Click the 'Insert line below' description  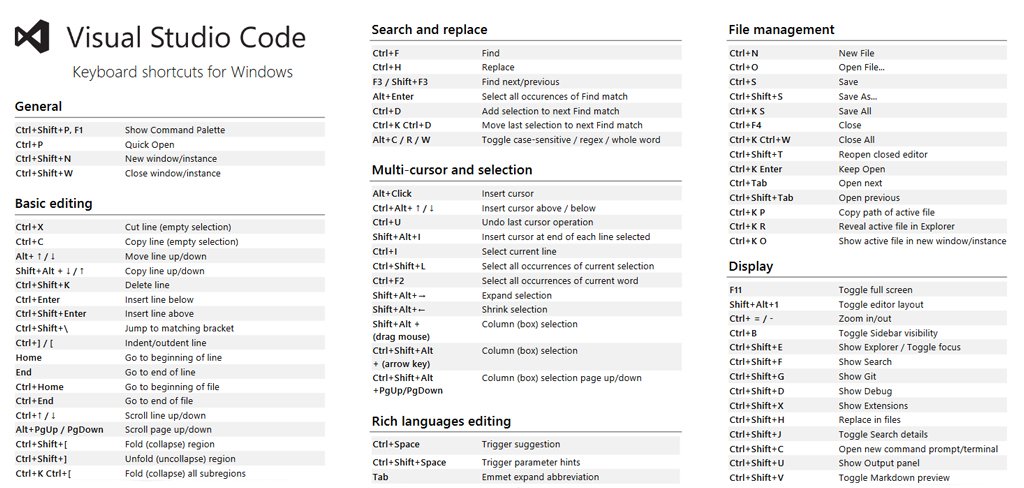click(159, 299)
